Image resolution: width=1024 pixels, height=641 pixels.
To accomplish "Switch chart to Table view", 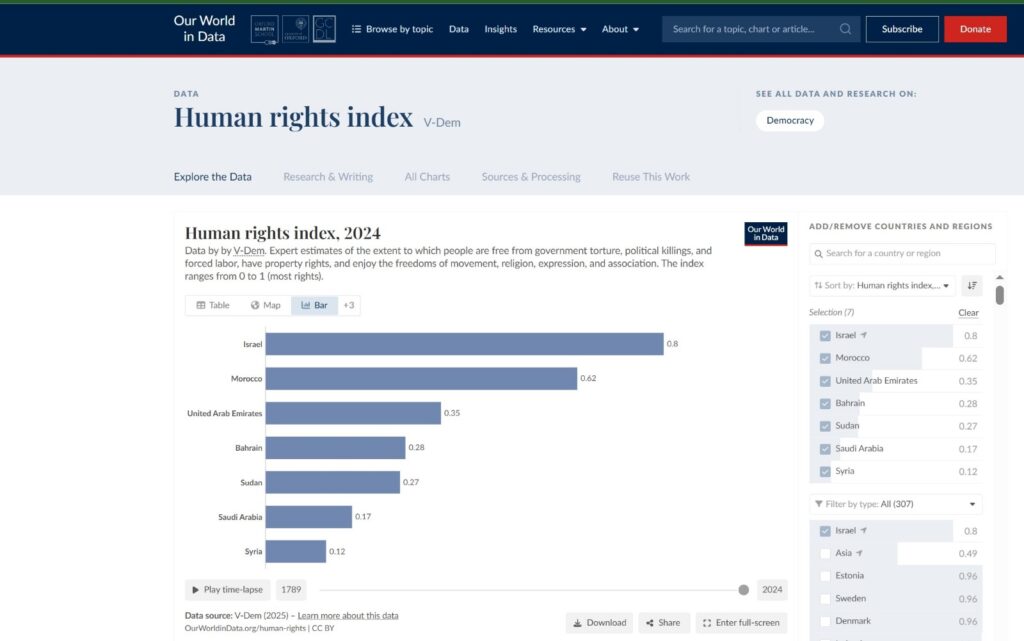I will point(212,305).
